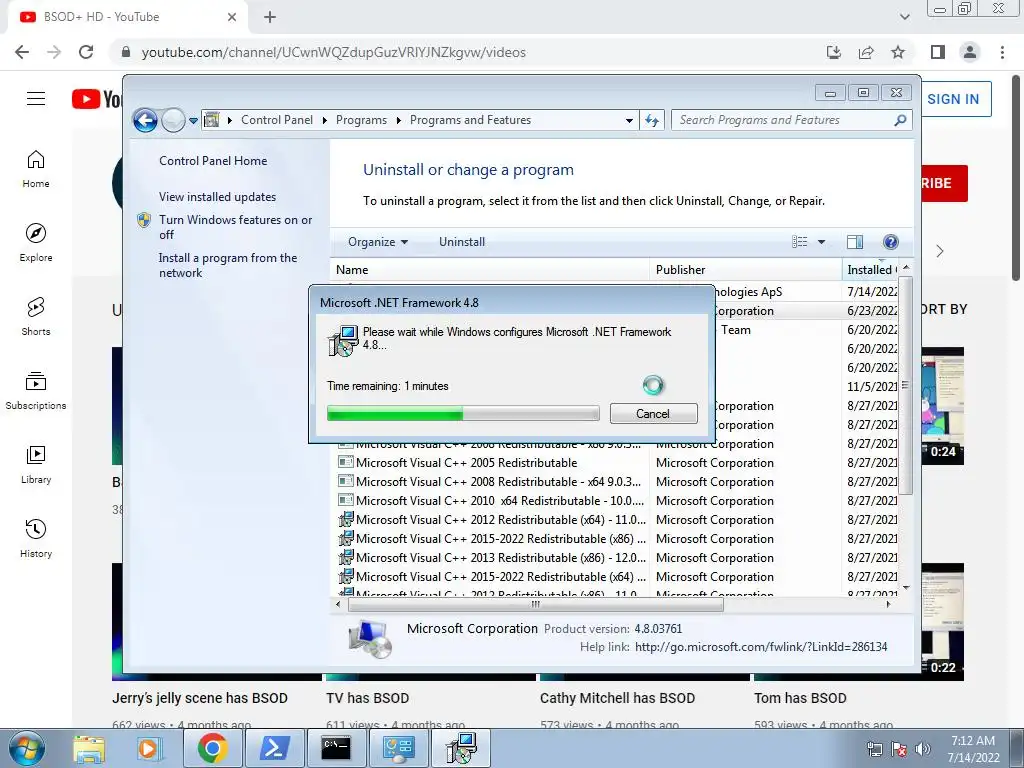Open PowerShell from the taskbar
Image resolution: width=1024 pixels, height=768 pixels.
tap(274, 748)
